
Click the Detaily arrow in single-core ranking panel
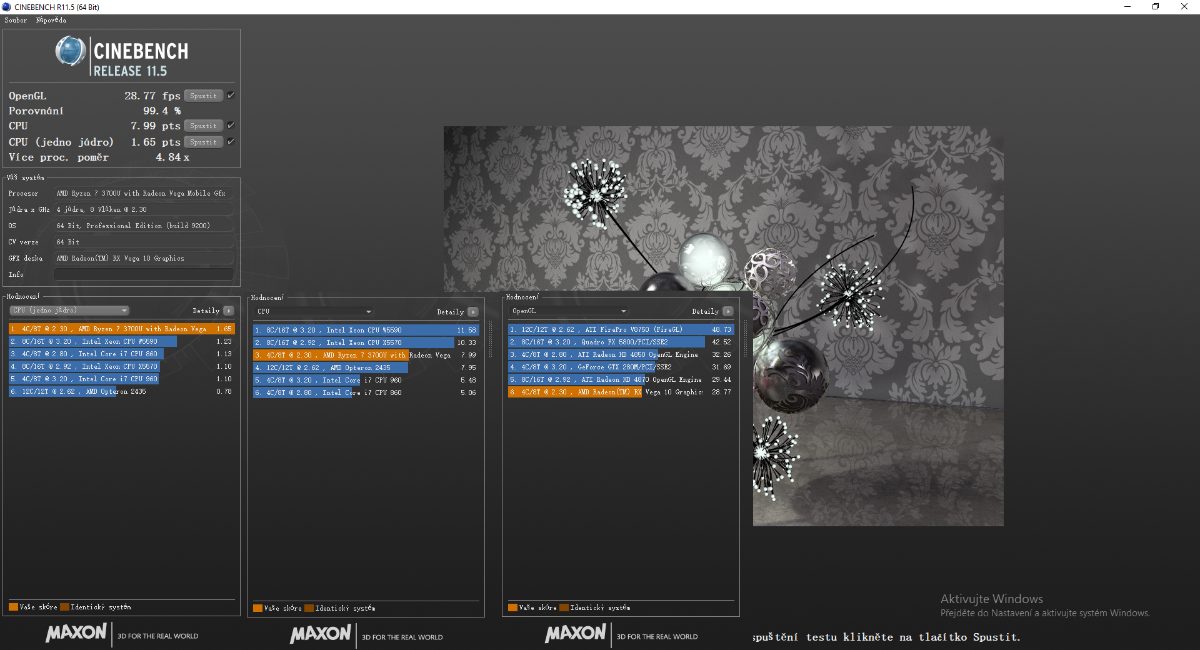click(x=229, y=311)
